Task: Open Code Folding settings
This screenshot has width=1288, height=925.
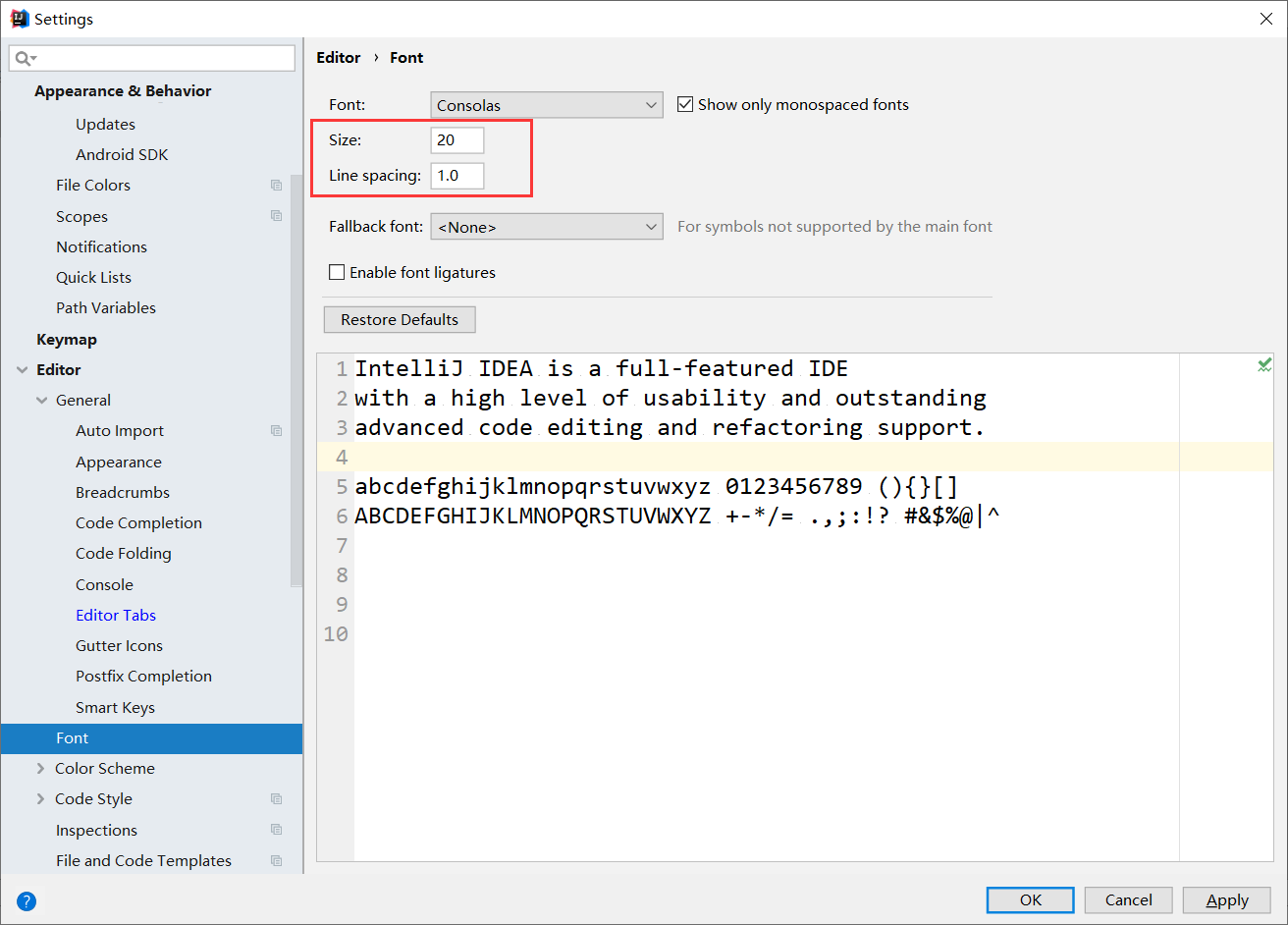Action: (124, 553)
